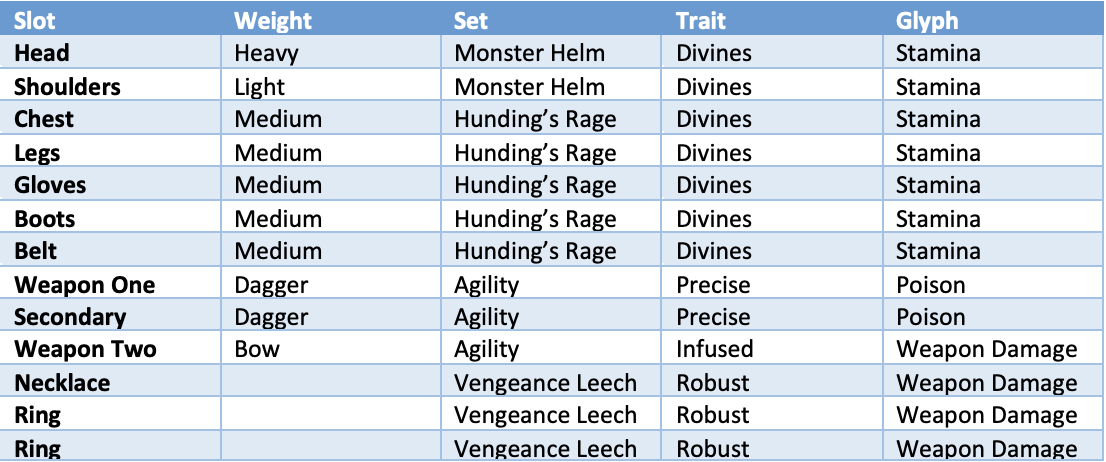Click the Precise trait in Secondary row
The height and width of the screenshot is (462, 1106).
pos(712,317)
